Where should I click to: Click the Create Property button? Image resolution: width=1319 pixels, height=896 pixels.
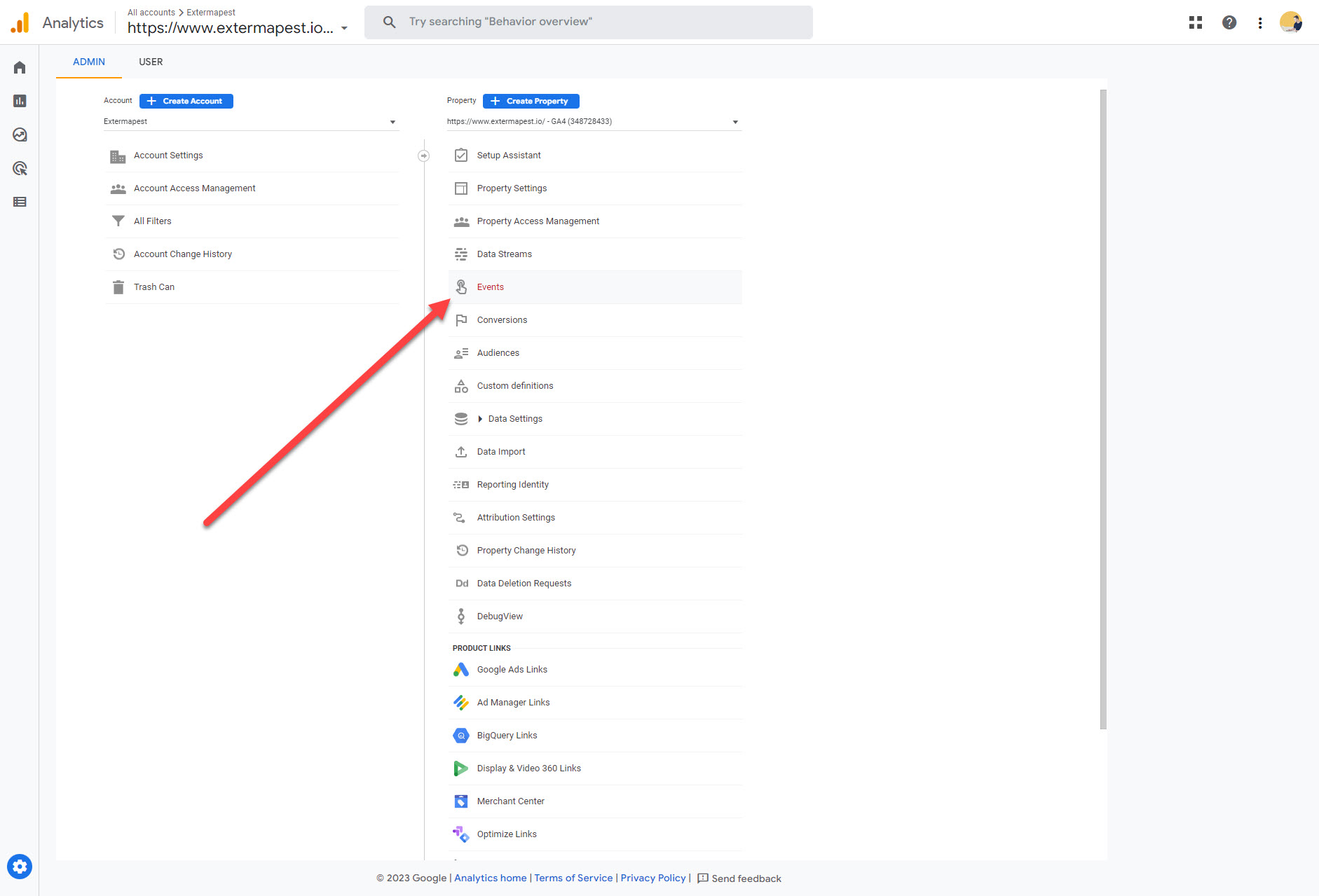click(x=531, y=101)
